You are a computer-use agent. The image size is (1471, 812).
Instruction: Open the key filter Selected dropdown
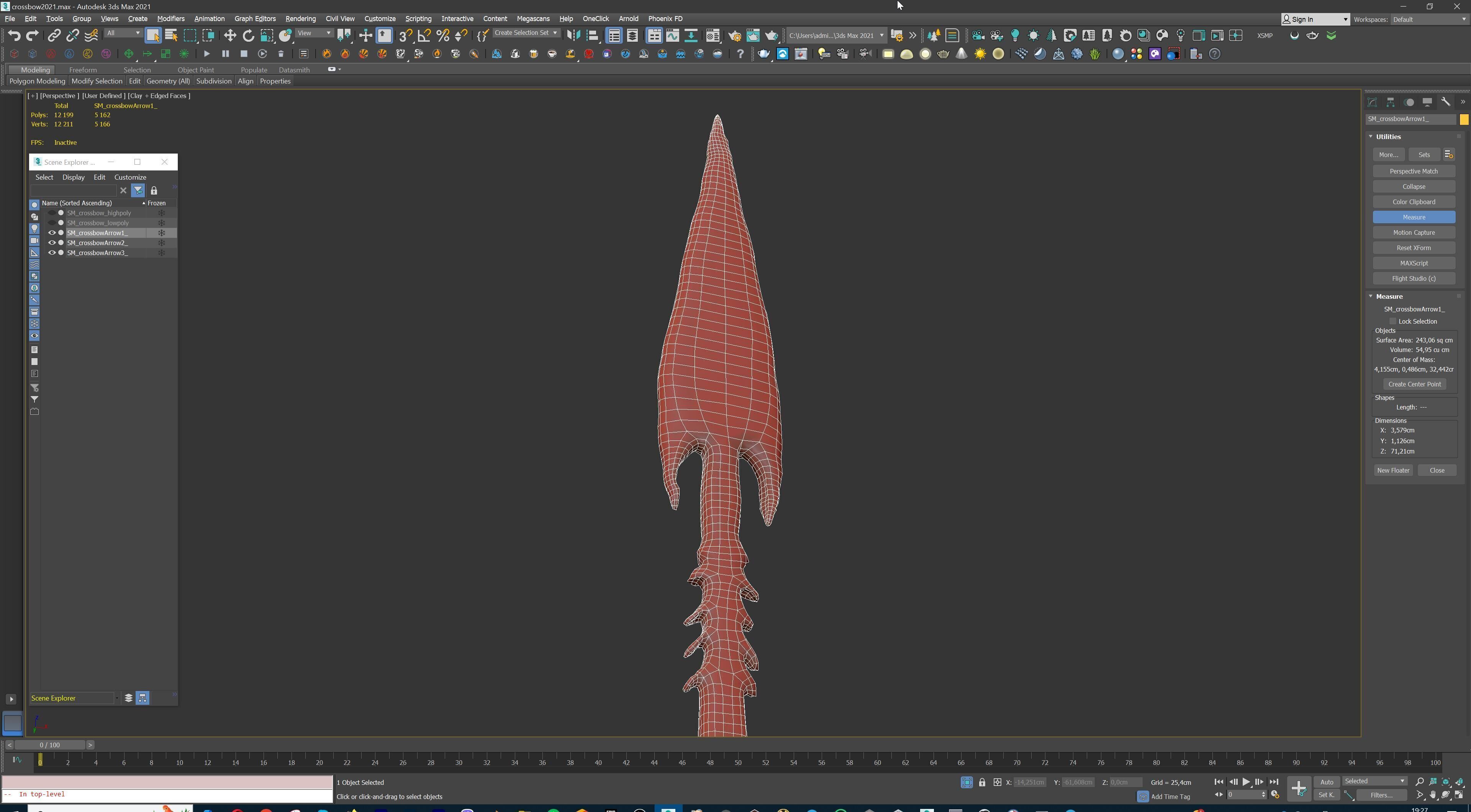(x=1374, y=781)
